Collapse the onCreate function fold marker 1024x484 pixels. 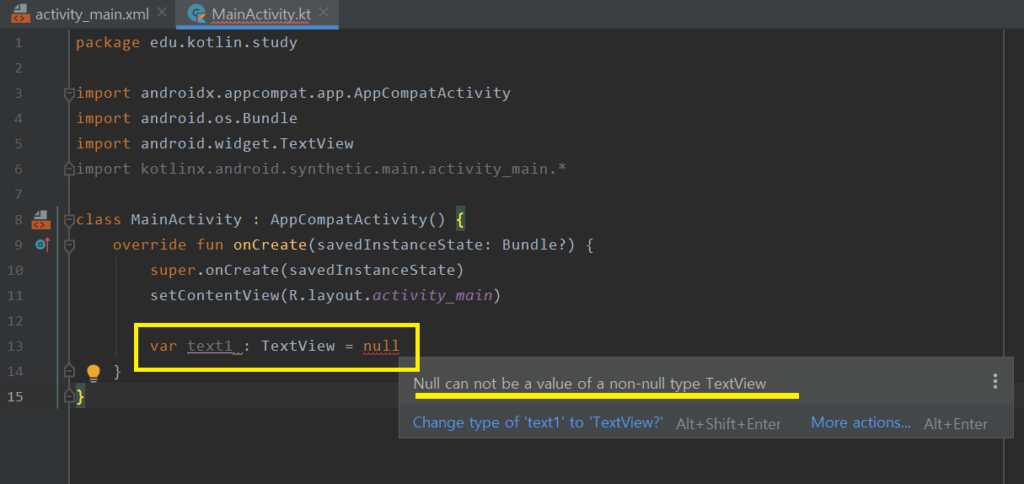(x=69, y=245)
